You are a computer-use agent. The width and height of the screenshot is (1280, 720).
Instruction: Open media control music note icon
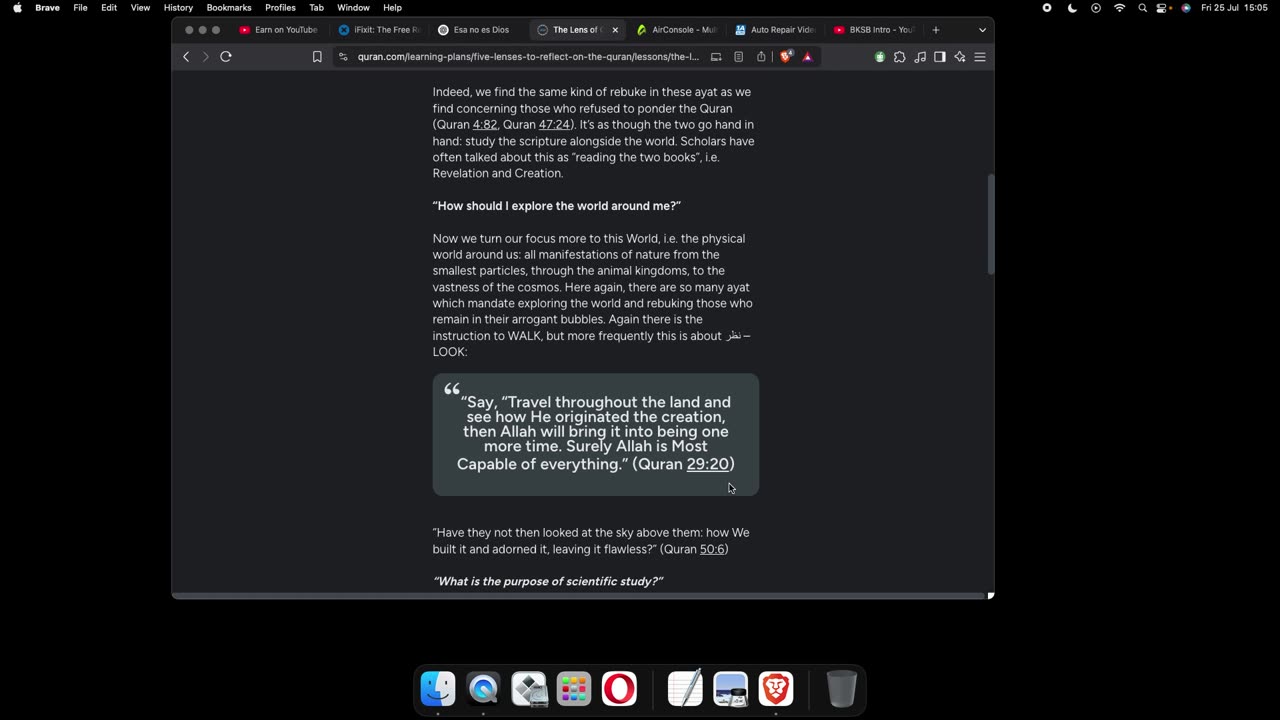tap(920, 57)
